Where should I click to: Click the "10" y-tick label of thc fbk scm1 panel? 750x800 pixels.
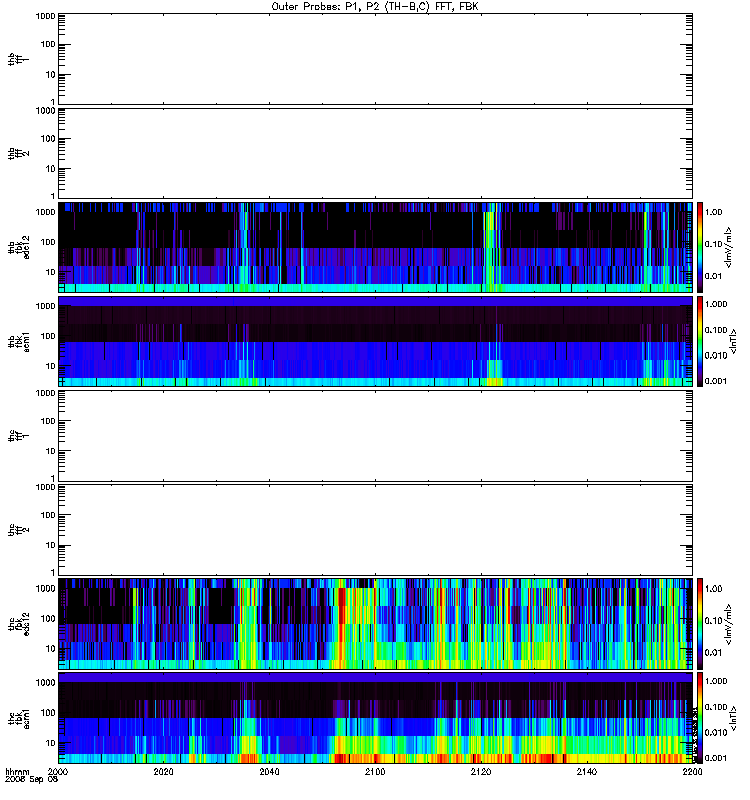(x=51, y=743)
